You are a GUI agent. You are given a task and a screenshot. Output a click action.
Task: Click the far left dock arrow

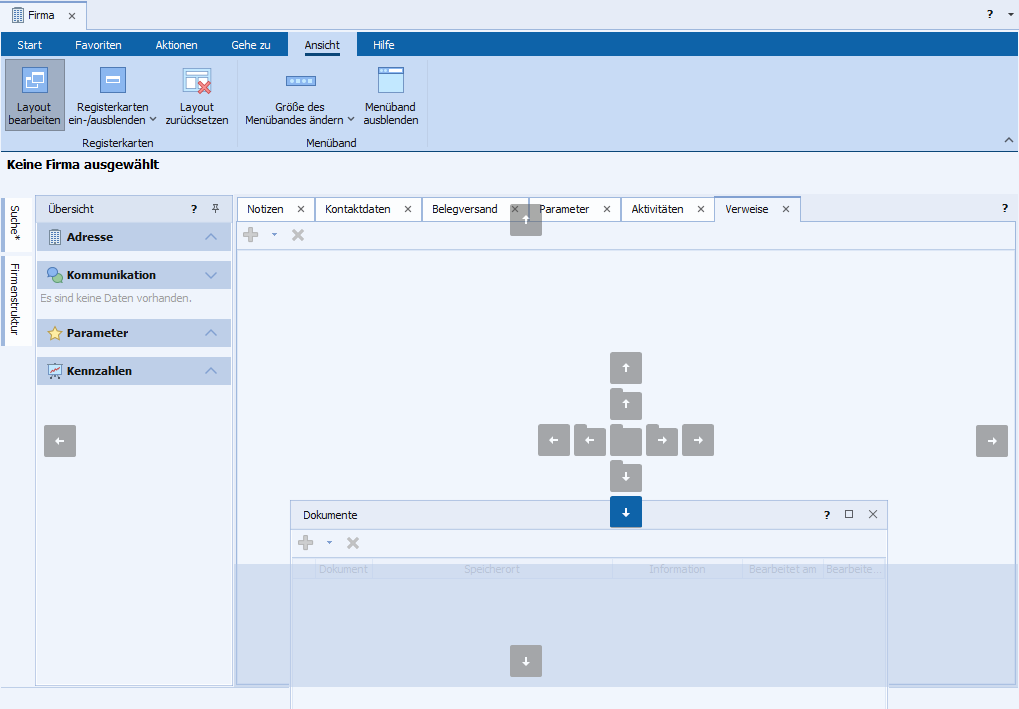[x=60, y=441]
